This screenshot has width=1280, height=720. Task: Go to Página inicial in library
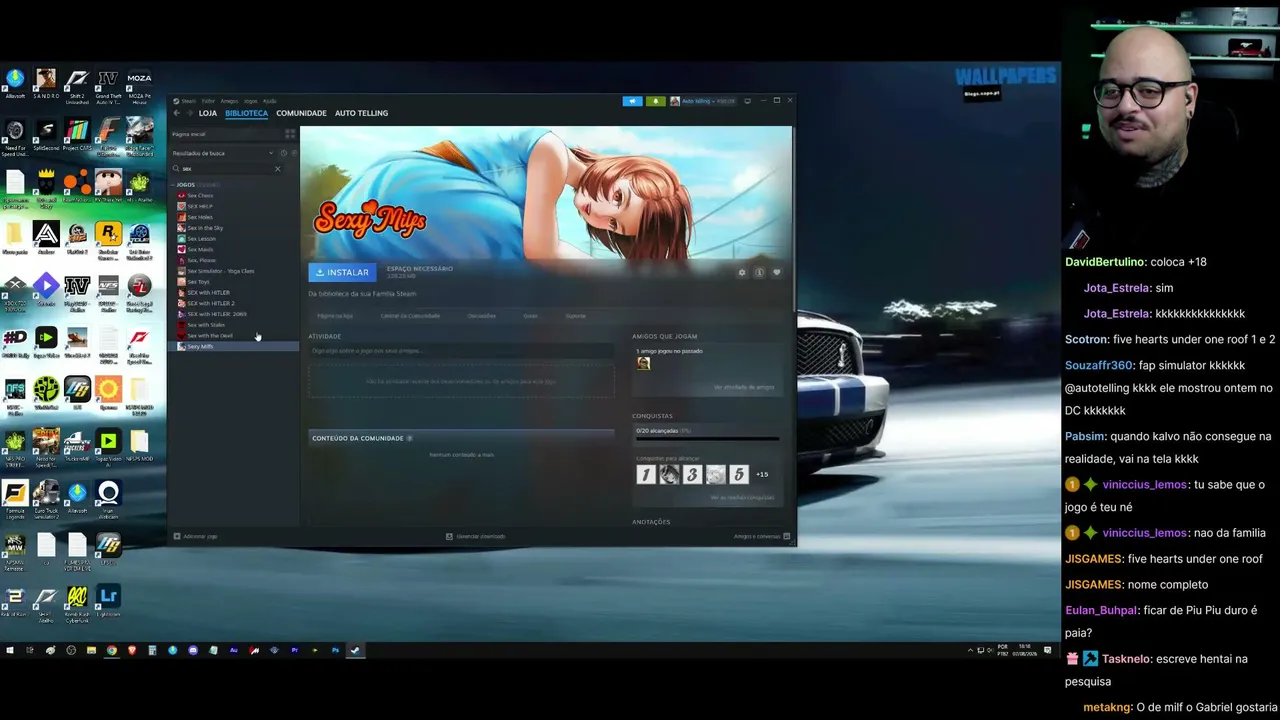click(189, 134)
